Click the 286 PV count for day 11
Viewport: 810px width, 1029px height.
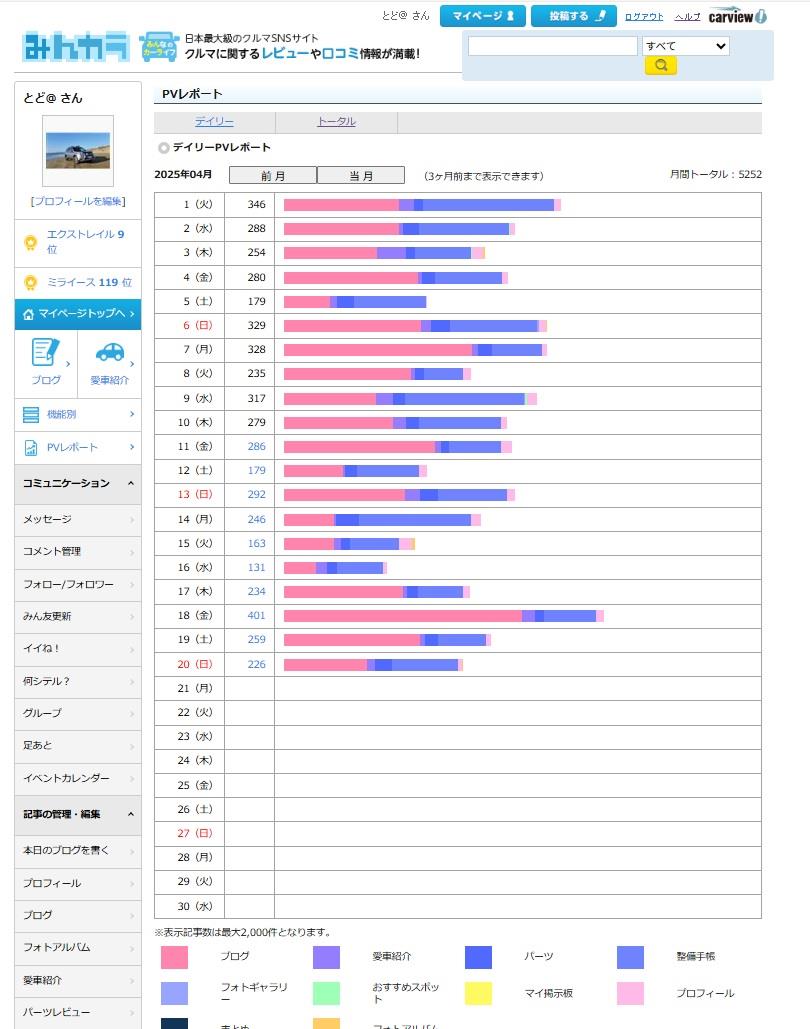[257, 446]
